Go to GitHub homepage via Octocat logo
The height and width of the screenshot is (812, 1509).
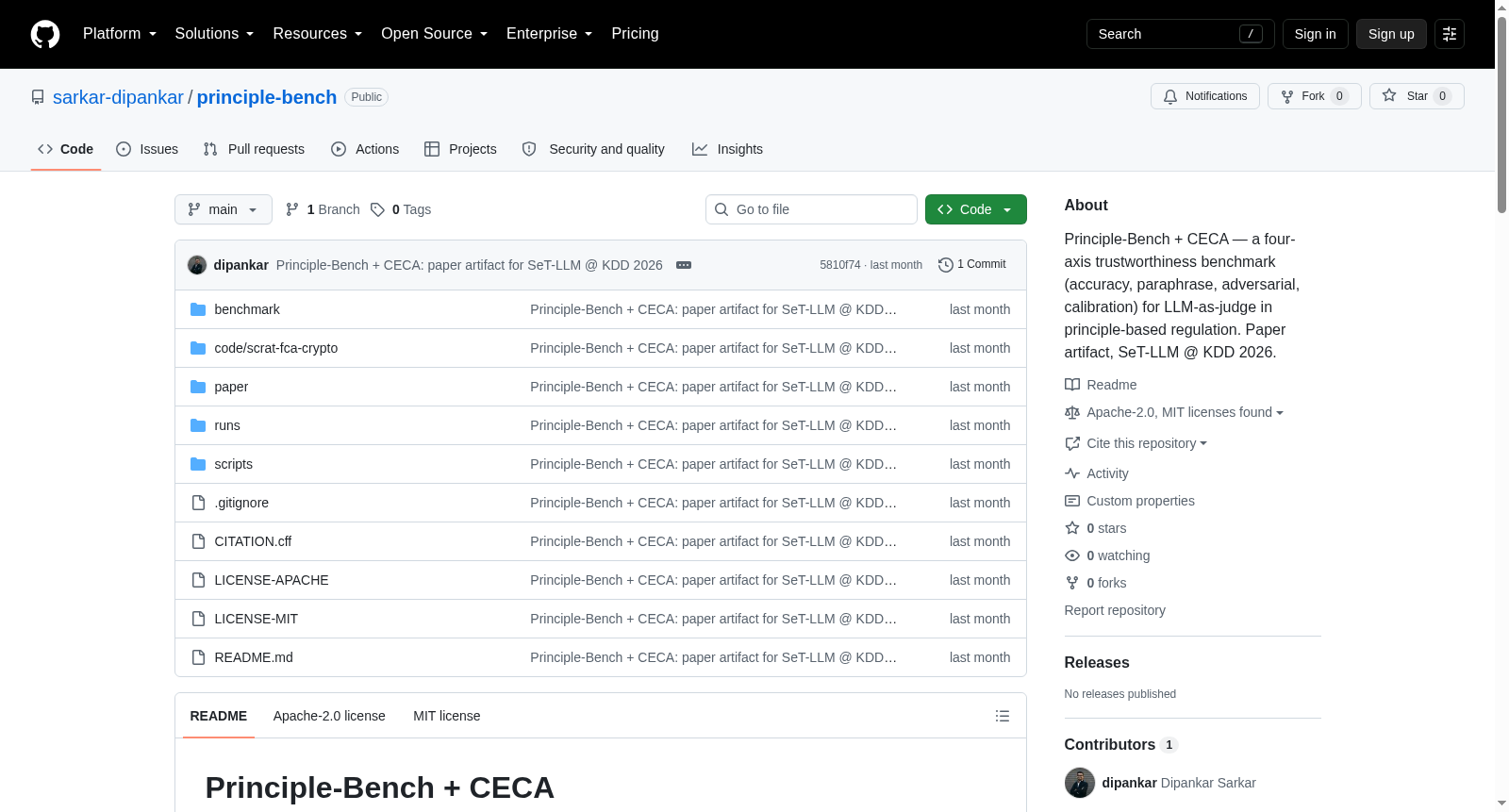pos(45,34)
